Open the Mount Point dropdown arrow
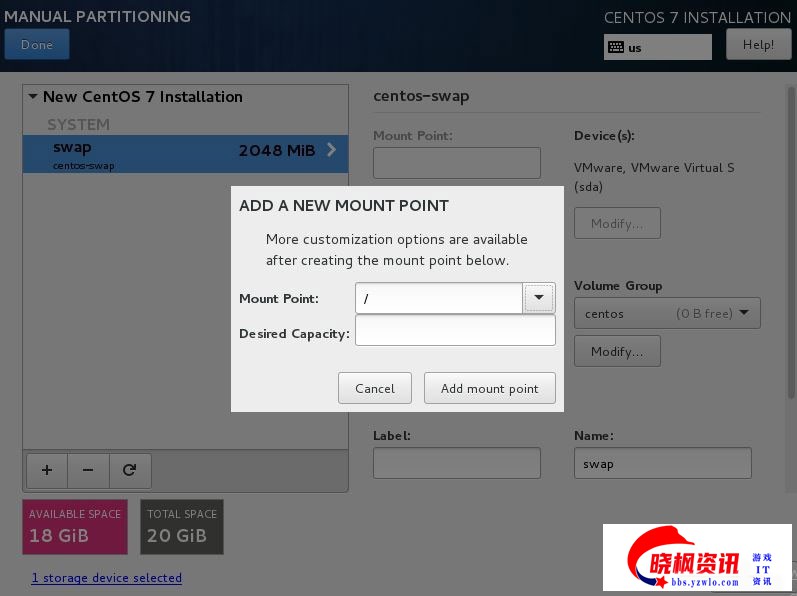 [x=539, y=298]
